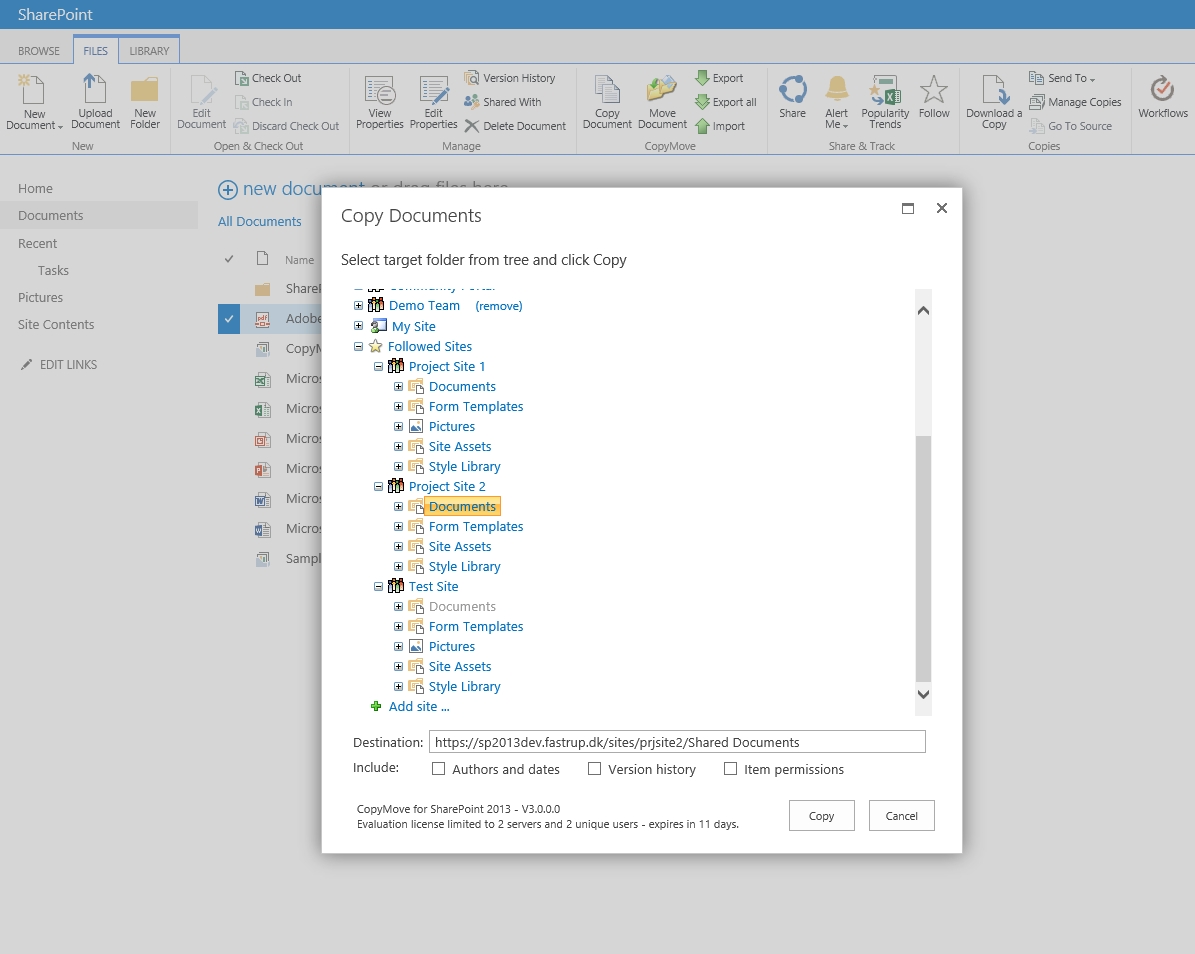The height and width of the screenshot is (954, 1195).
Task: Click Export all in the CopyMove group
Action: click(726, 101)
